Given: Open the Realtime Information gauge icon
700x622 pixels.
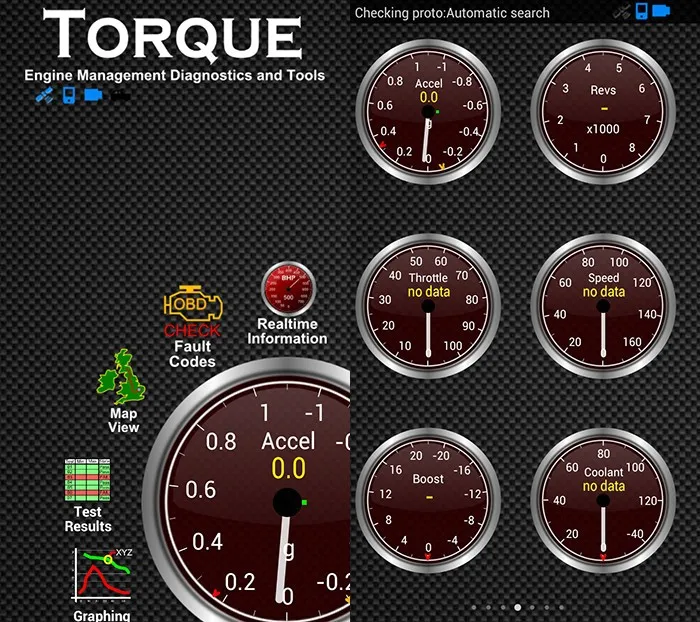Looking at the screenshot, I should pos(288,289).
